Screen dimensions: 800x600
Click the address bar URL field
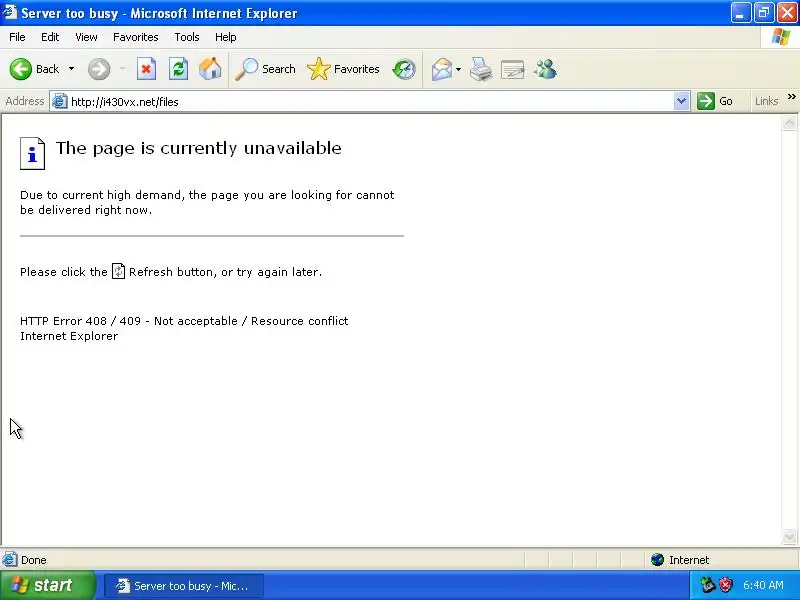370,102
